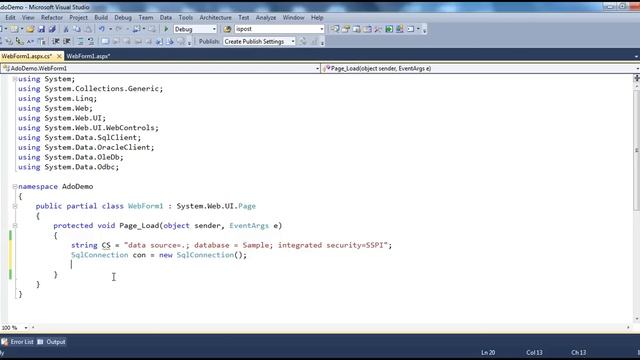Image resolution: width=640 pixels, height=360 pixels.
Task: Open the Refactor menu
Action: [52, 18]
